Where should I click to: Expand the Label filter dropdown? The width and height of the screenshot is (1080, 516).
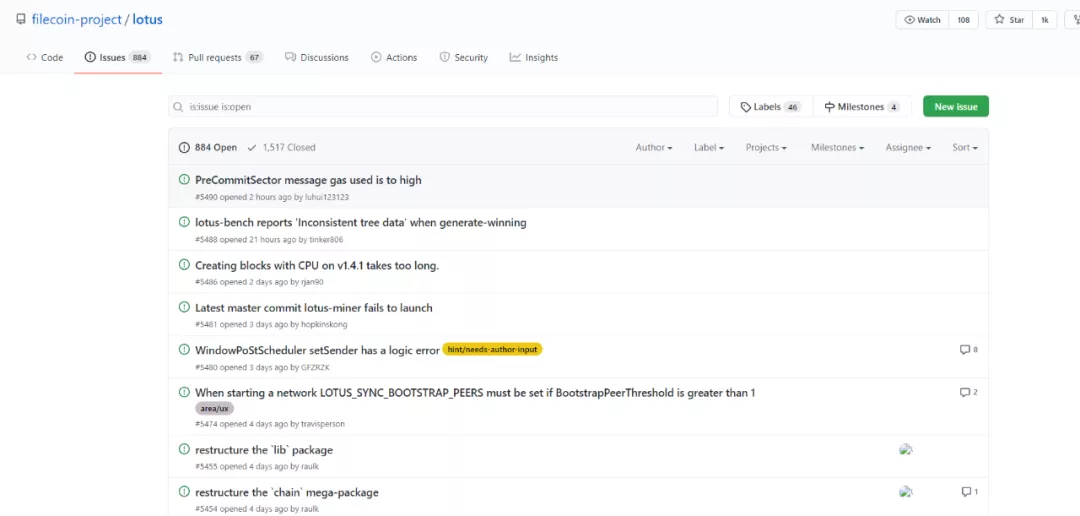tap(709, 147)
